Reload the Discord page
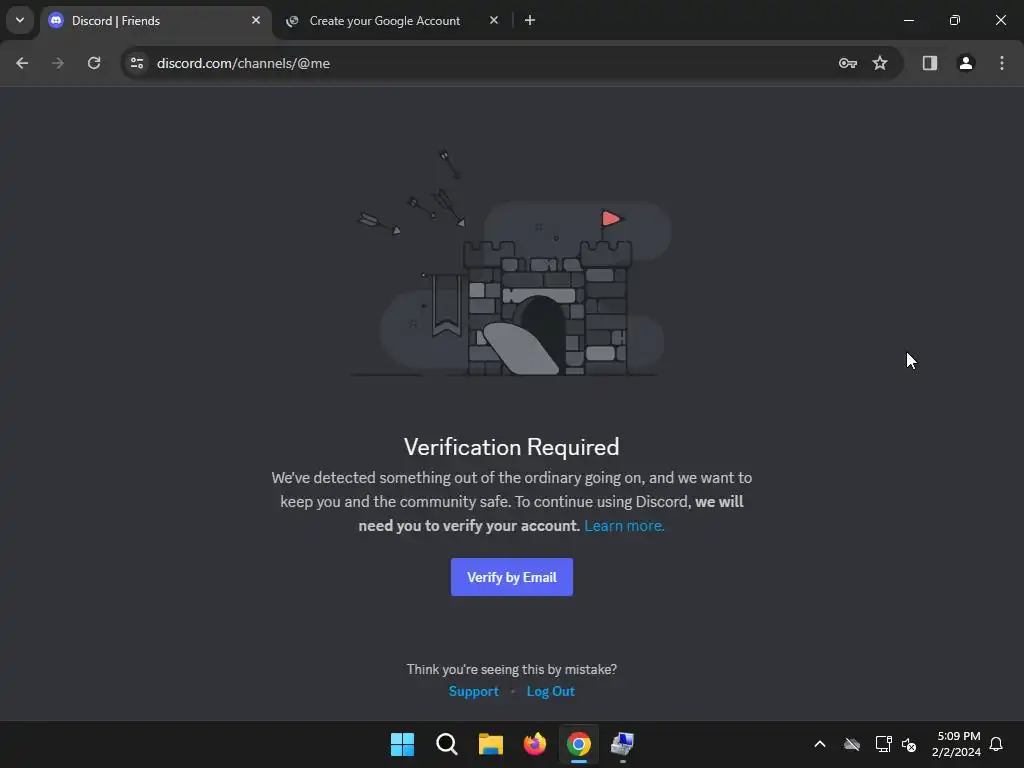The width and height of the screenshot is (1024, 768). (x=94, y=63)
